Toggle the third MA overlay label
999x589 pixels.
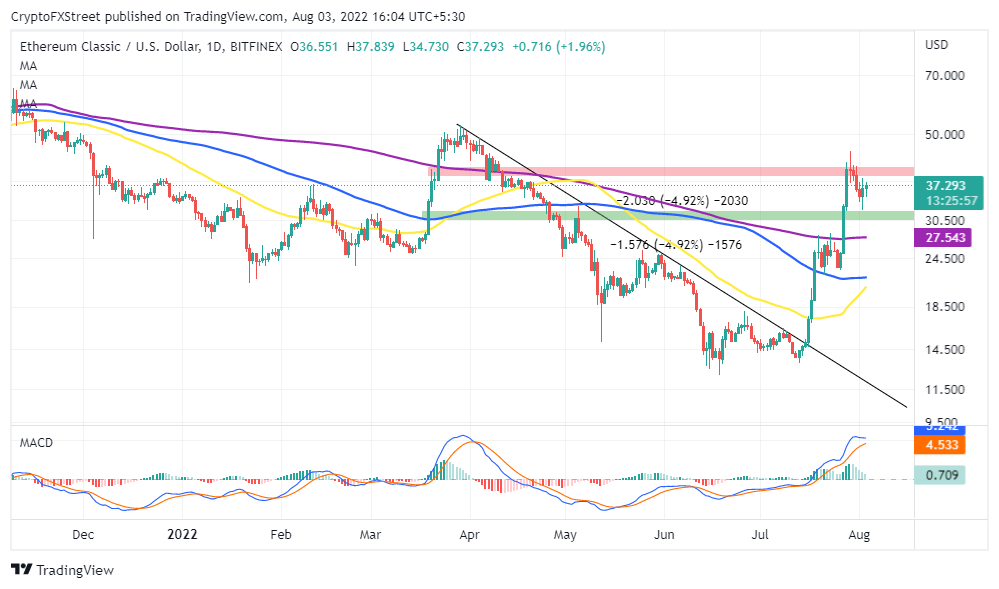[26, 102]
